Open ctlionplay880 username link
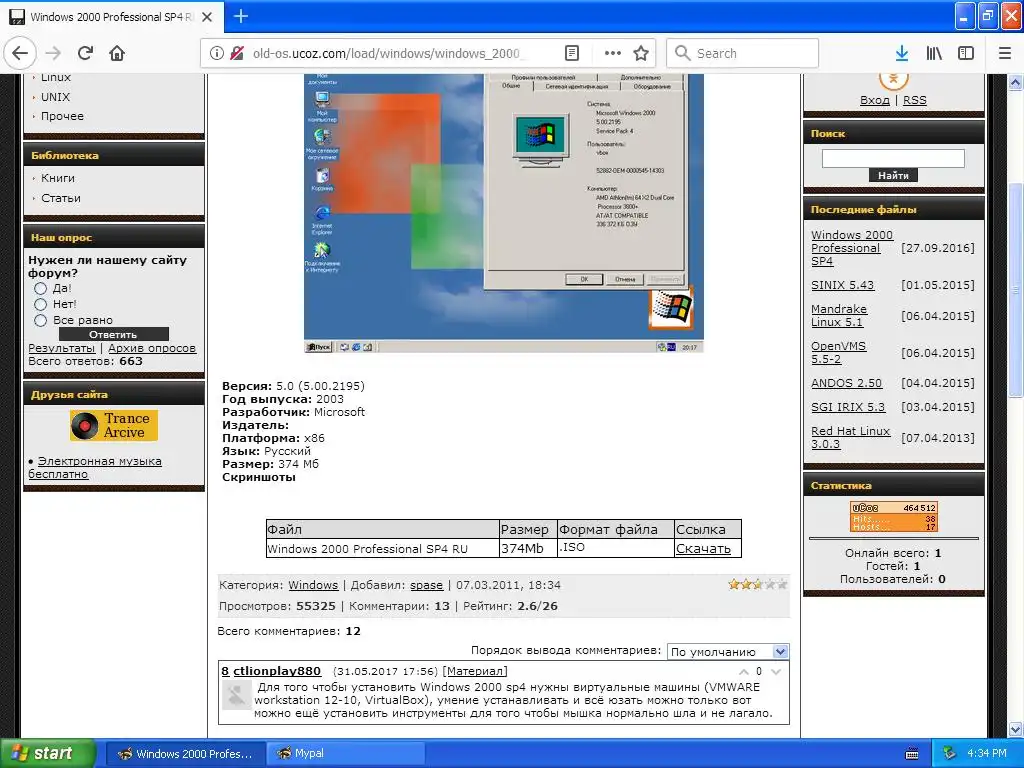 (277, 671)
